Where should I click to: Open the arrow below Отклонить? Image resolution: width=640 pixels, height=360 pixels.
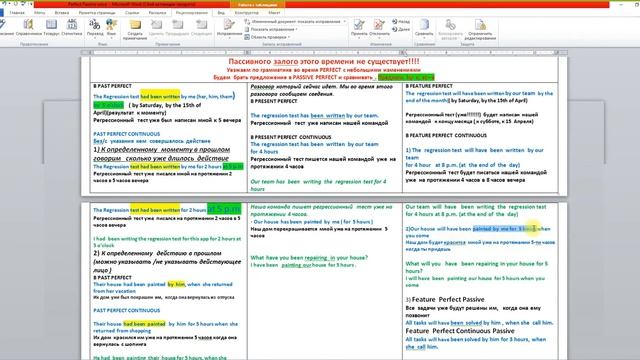[x=379, y=38]
